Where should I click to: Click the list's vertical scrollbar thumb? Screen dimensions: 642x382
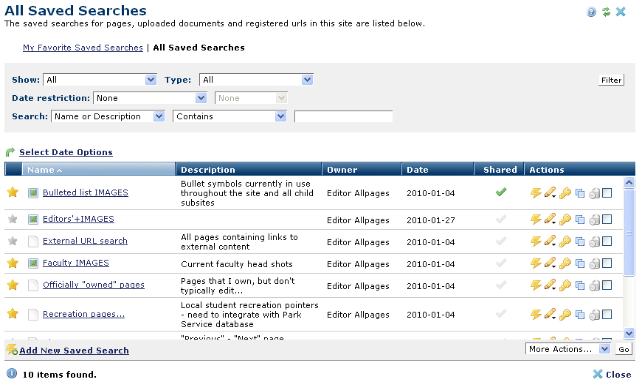pyautogui.click(x=629, y=233)
